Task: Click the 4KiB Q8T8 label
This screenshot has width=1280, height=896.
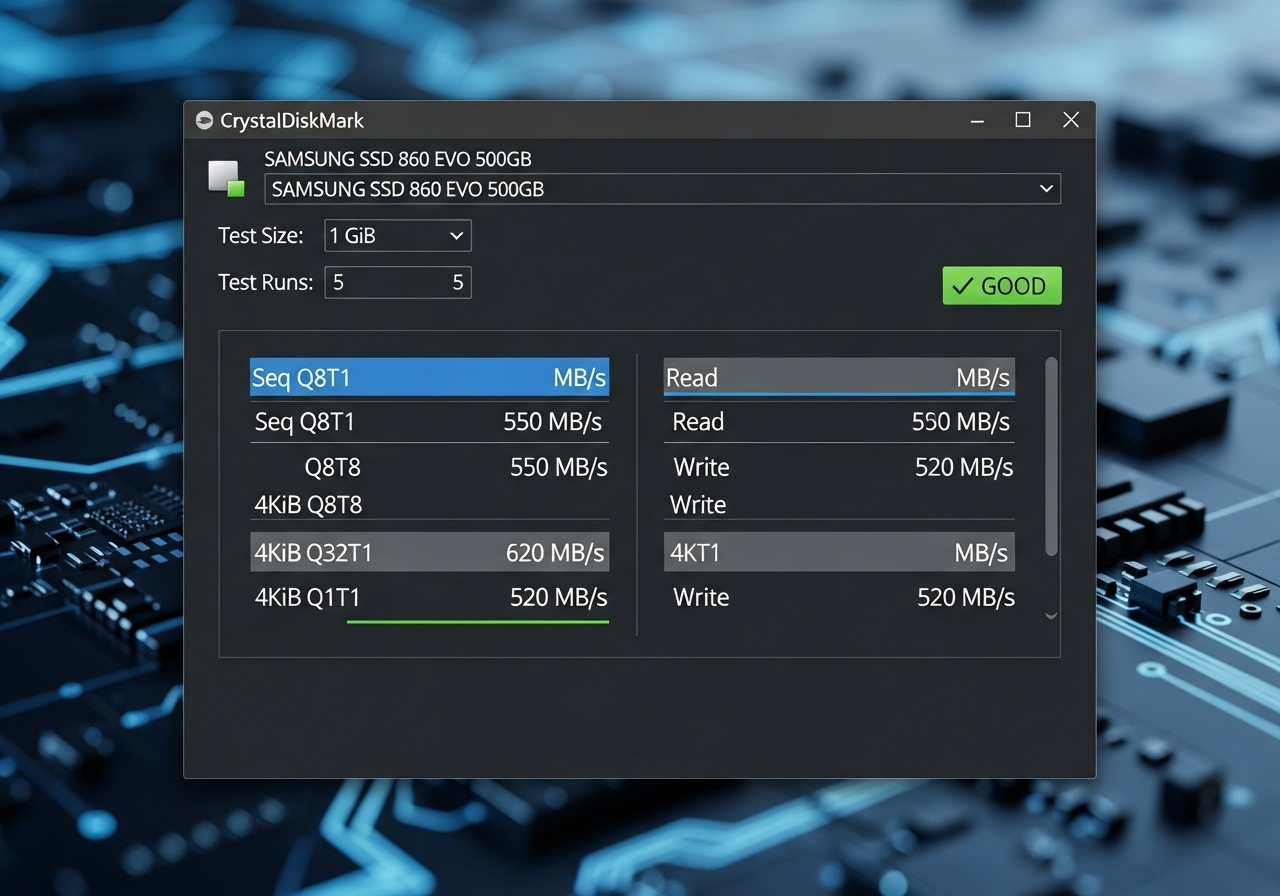Action: 308,505
